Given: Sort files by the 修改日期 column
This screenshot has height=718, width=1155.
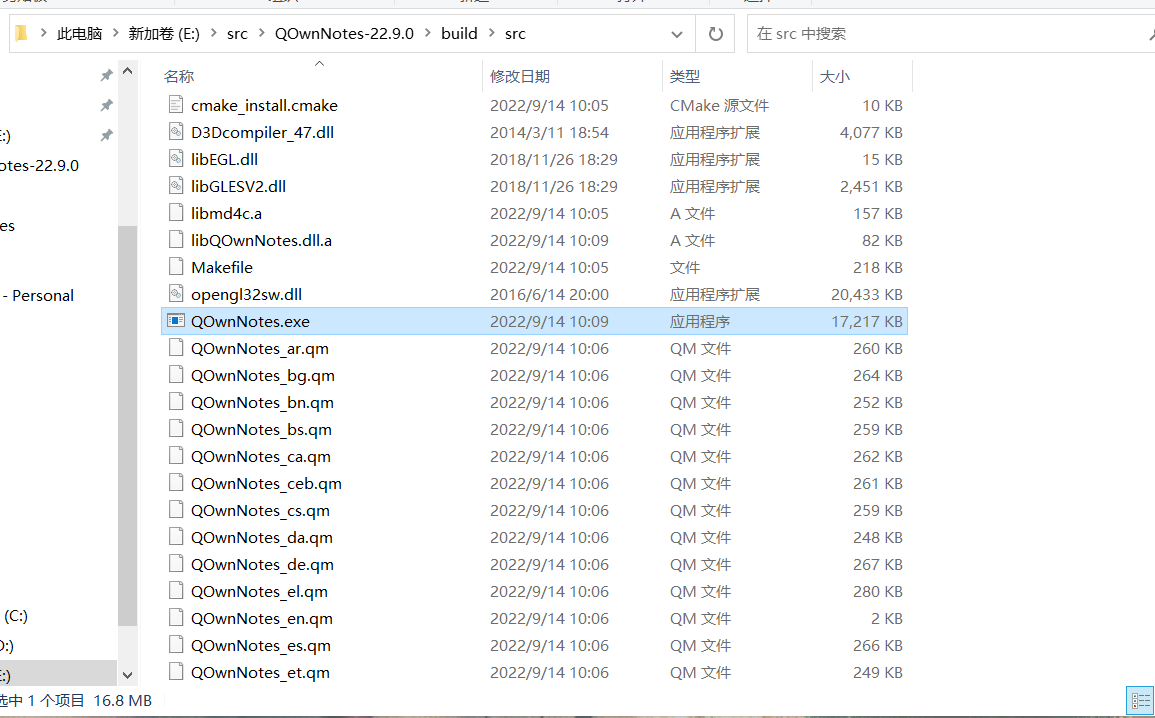Looking at the screenshot, I should point(520,76).
